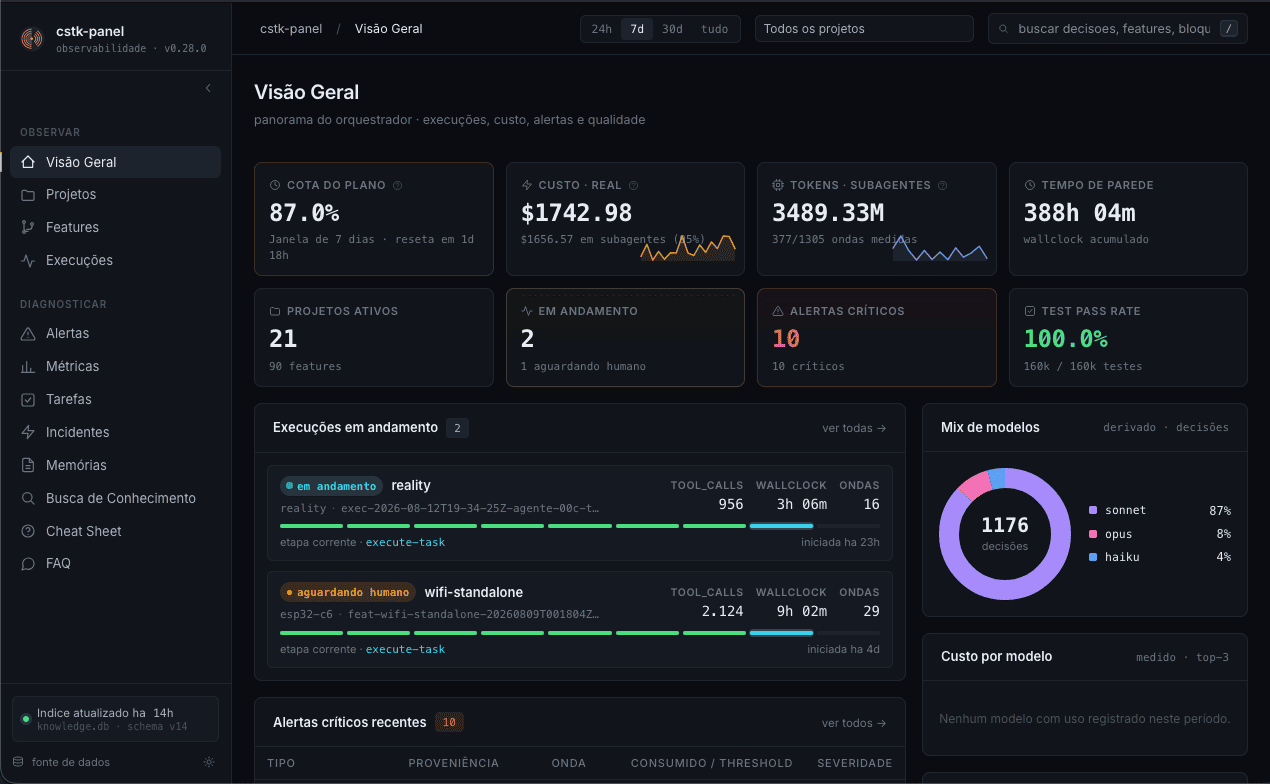
Task: Select the 7d time range
Action: click(637, 29)
